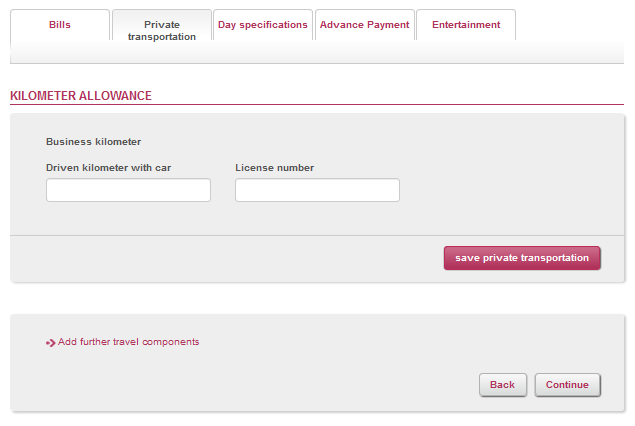Open the Entertainment tab

point(466,25)
